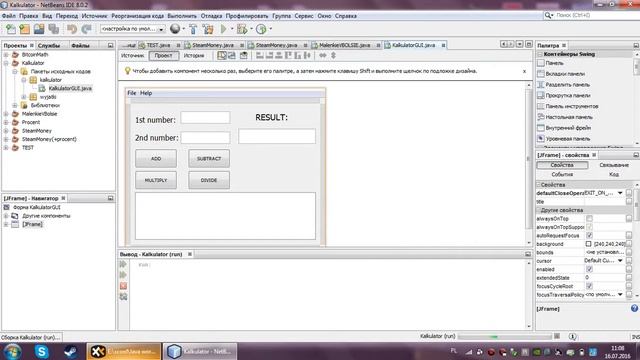Open the defaultCloseOperation dropdown

620,193
